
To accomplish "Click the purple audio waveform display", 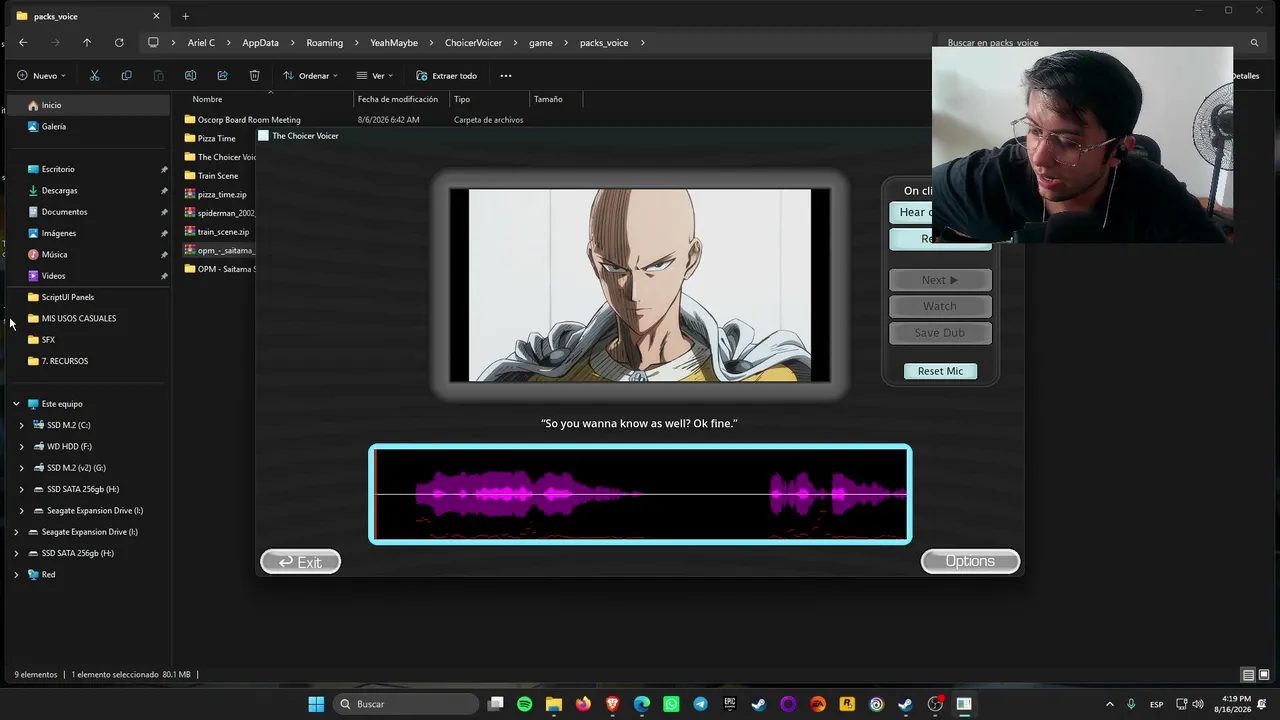I will (640, 495).
